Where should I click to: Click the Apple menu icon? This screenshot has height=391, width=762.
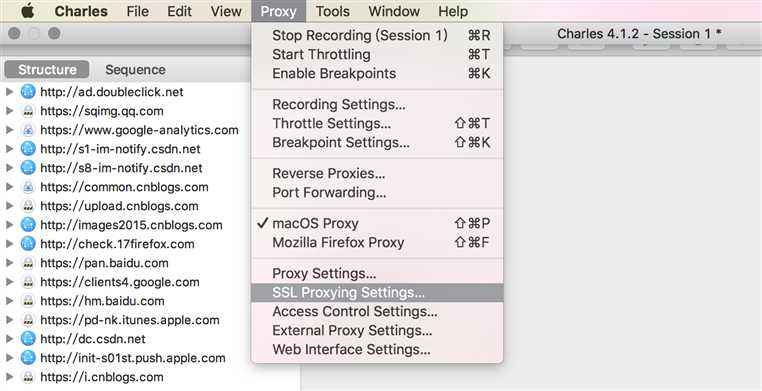28,11
